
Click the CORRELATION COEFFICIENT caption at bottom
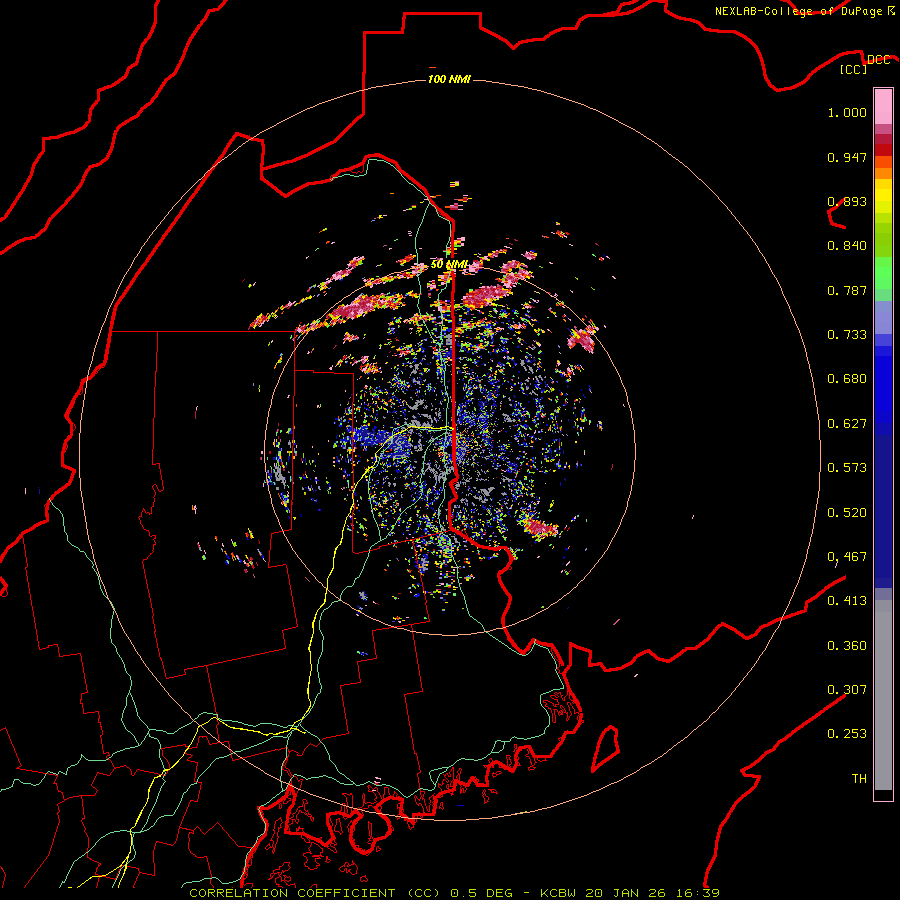(454, 893)
